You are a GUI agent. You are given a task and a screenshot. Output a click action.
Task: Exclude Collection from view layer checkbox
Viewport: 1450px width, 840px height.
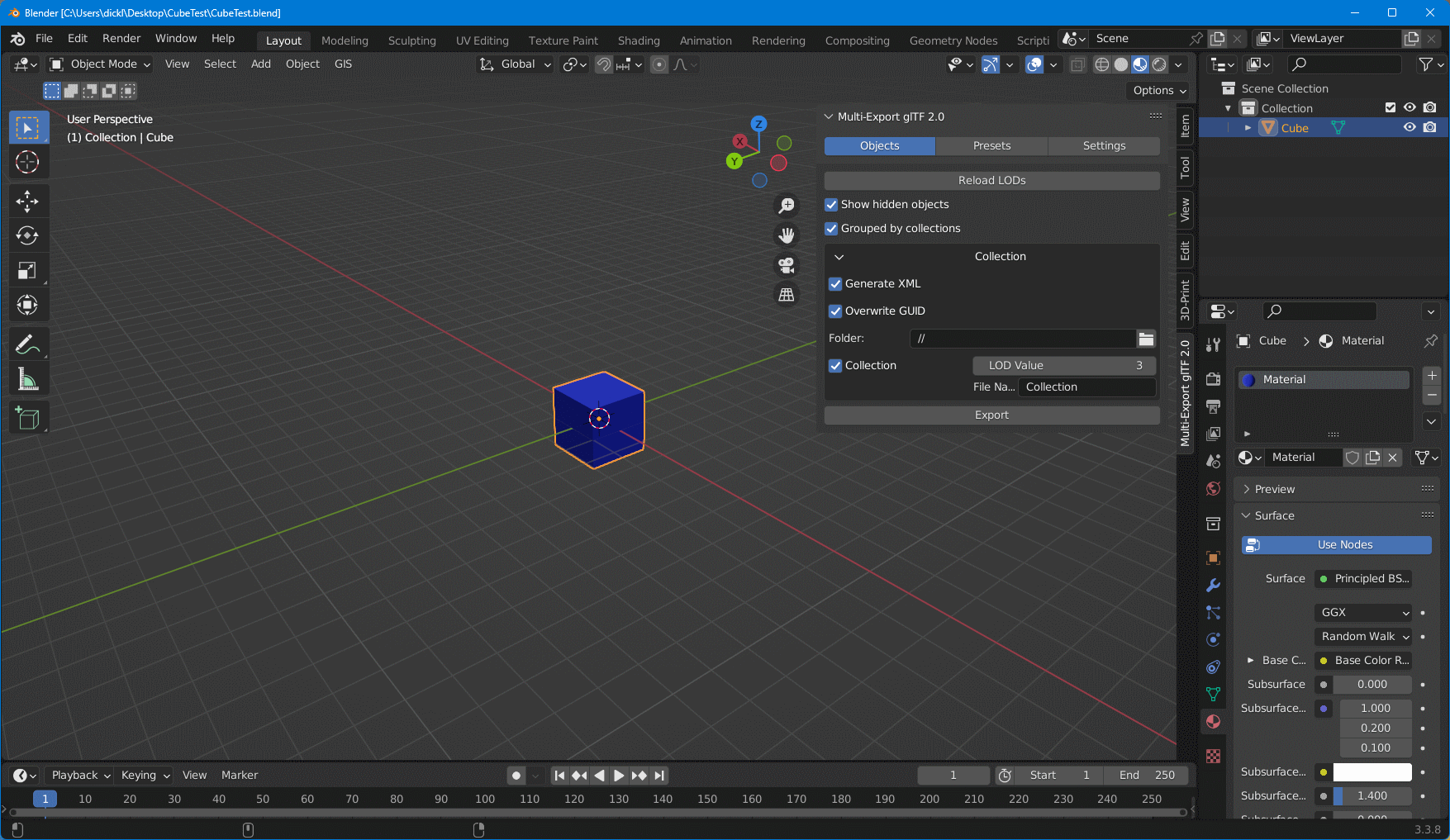pos(1391,108)
